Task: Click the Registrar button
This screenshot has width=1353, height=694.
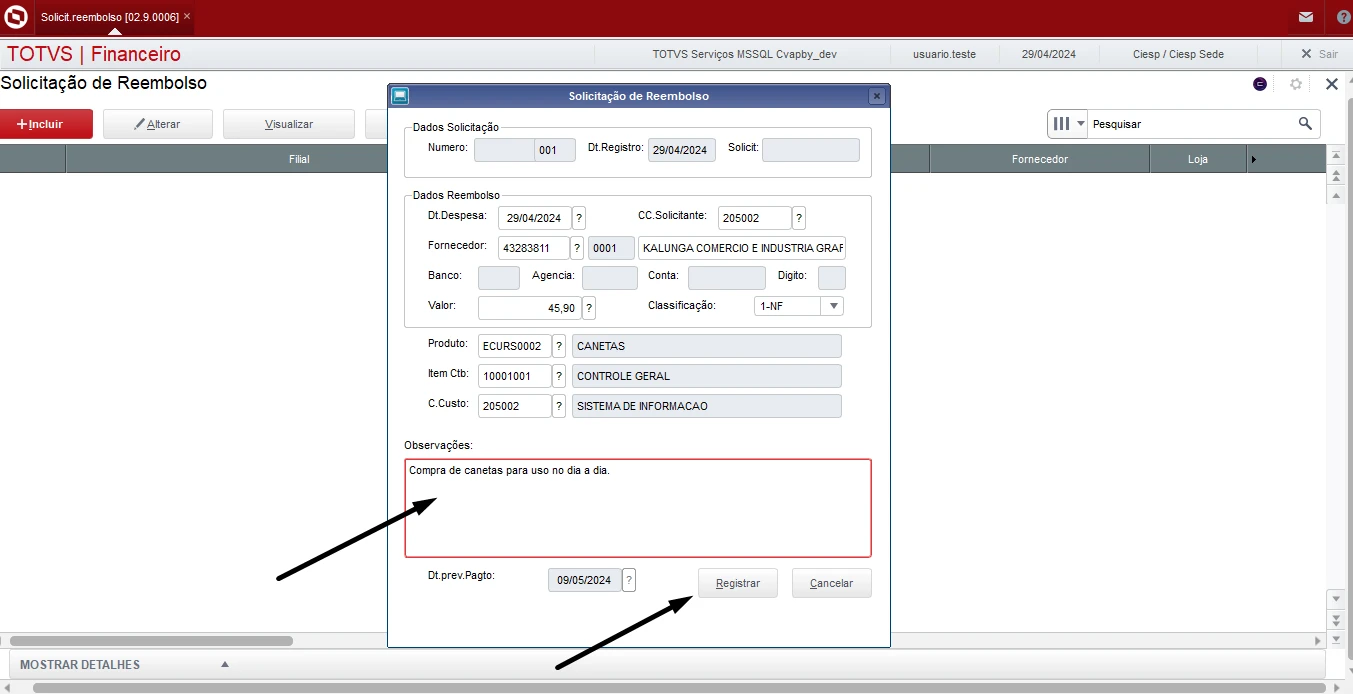Action: [737, 583]
